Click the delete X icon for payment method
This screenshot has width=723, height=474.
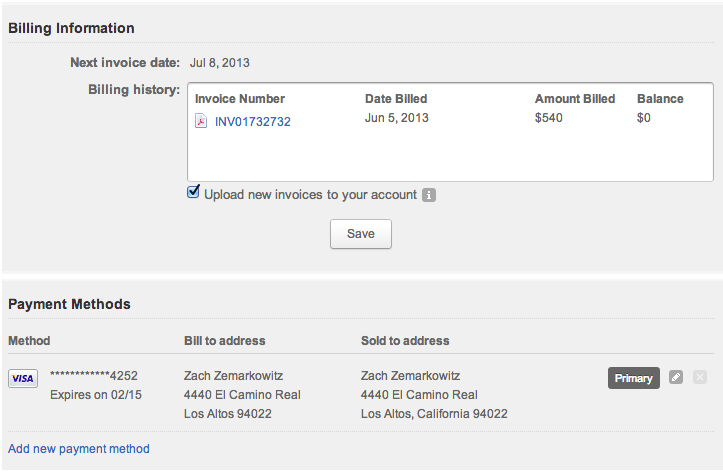tap(699, 377)
